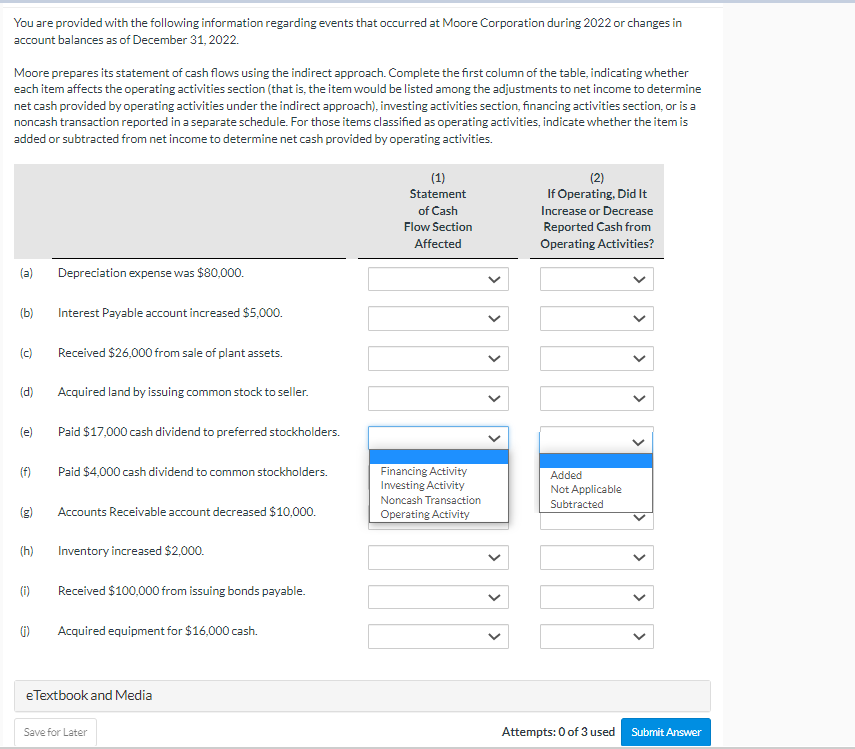Open increase/decrease dropdown for Acquired land row
This screenshot has height=749, width=855.
pos(597,398)
